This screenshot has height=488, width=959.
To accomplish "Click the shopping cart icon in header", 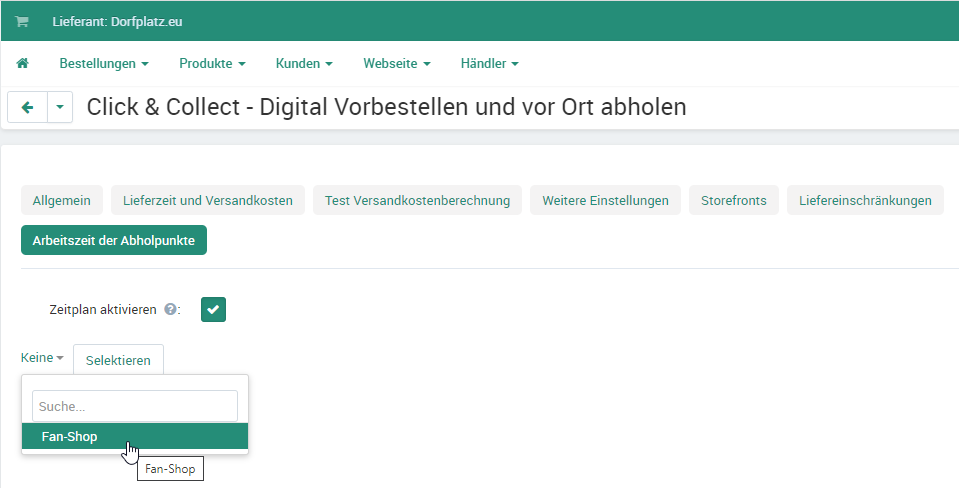I will 21,21.
